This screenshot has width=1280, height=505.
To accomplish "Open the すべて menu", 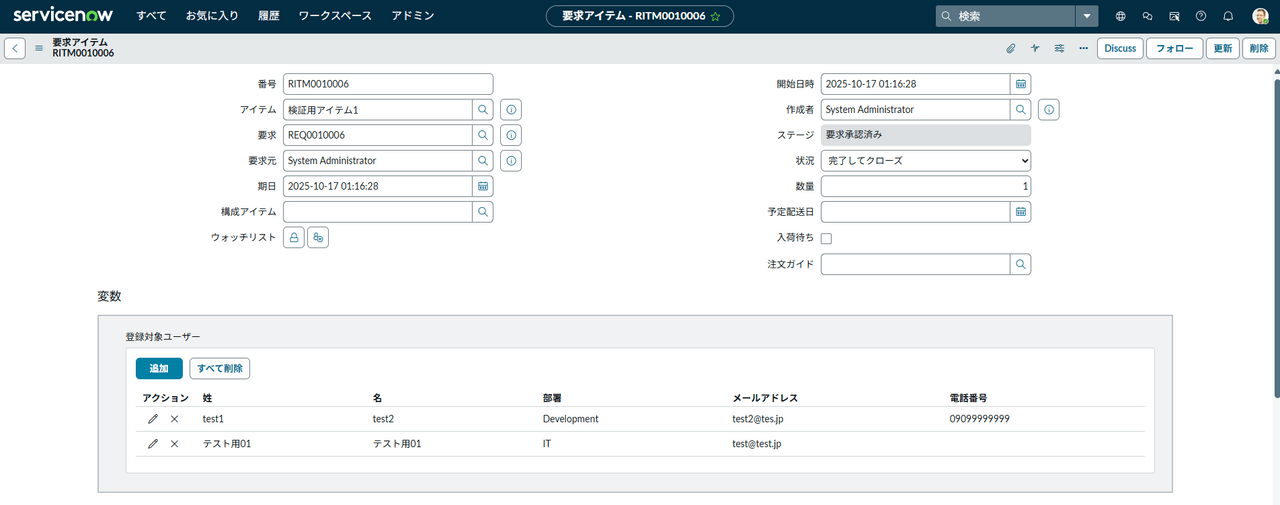I will (151, 16).
